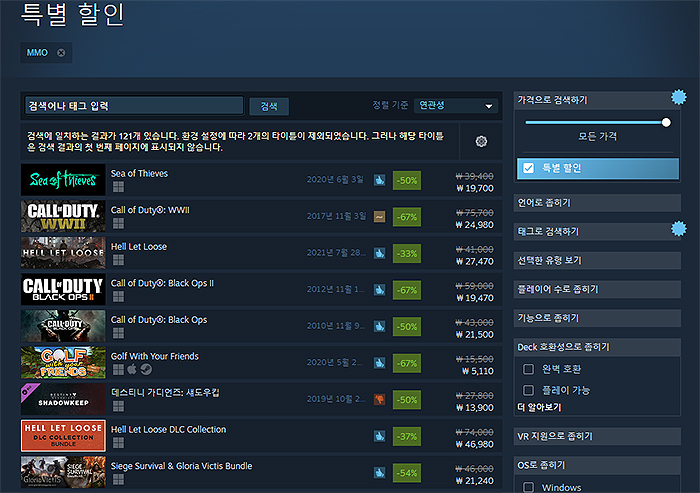Image resolution: width=700 pixels, height=493 pixels.
Task: Check the Windows OS filter
Action: pyautogui.click(x=529, y=487)
